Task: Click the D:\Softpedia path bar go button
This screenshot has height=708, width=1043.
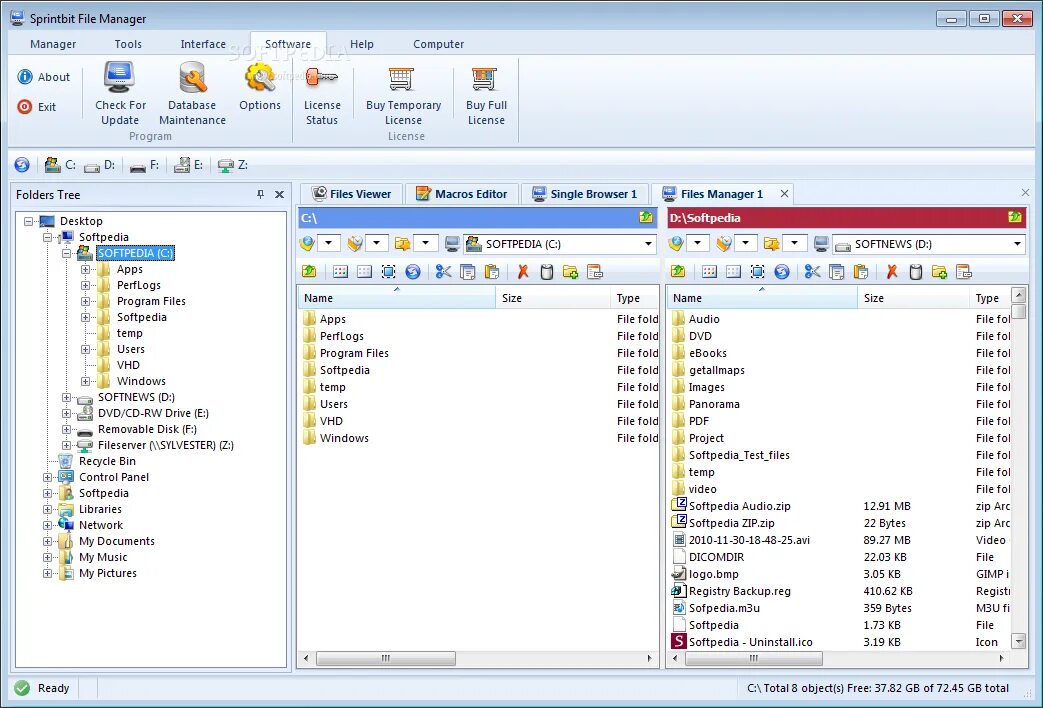Action: [x=1014, y=218]
